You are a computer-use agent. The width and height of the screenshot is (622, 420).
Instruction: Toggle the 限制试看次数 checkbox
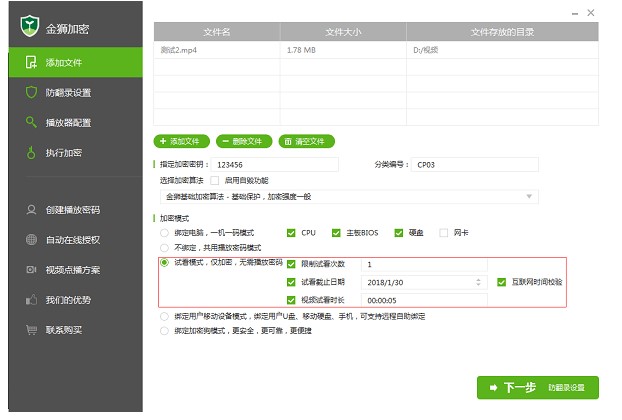[x=291, y=264]
